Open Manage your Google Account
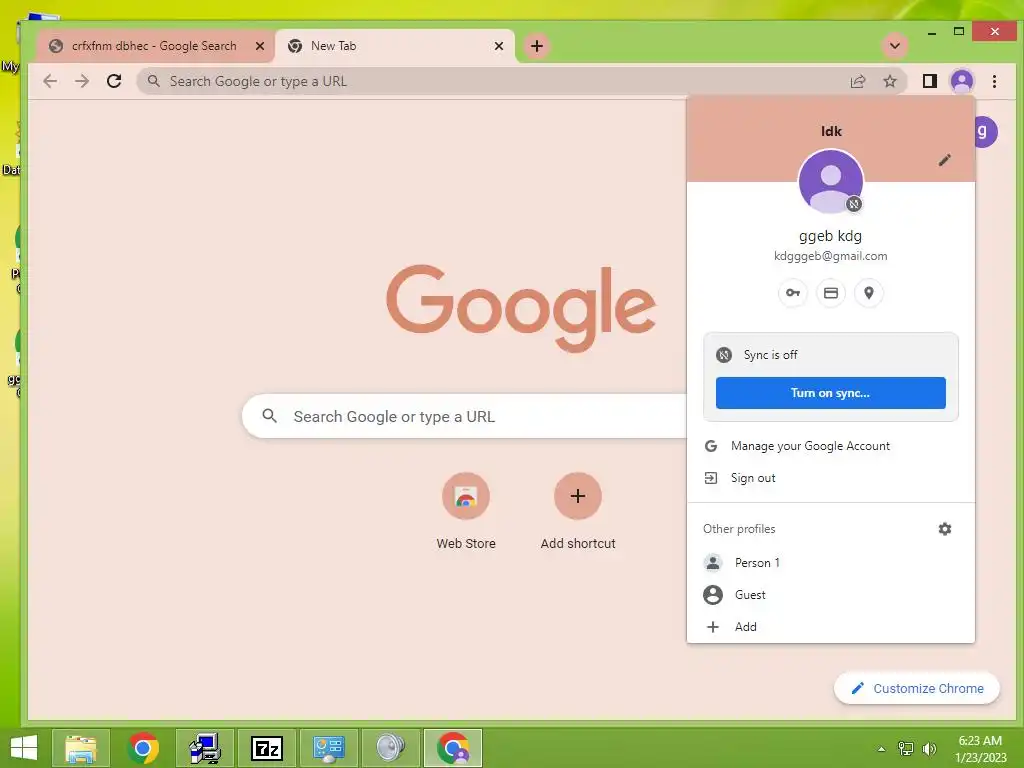 [831, 446]
